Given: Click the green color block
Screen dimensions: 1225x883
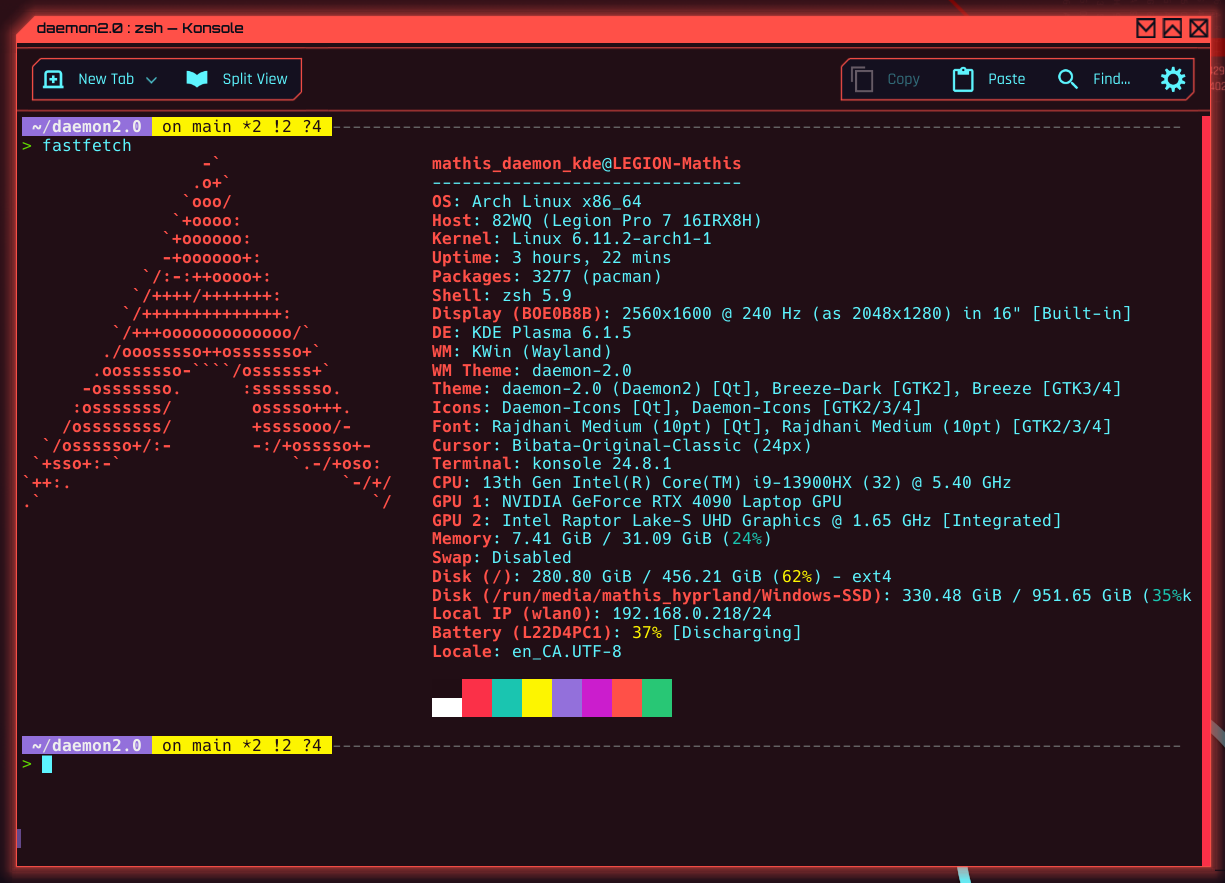Looking at the screenshot, I should 657,698.
